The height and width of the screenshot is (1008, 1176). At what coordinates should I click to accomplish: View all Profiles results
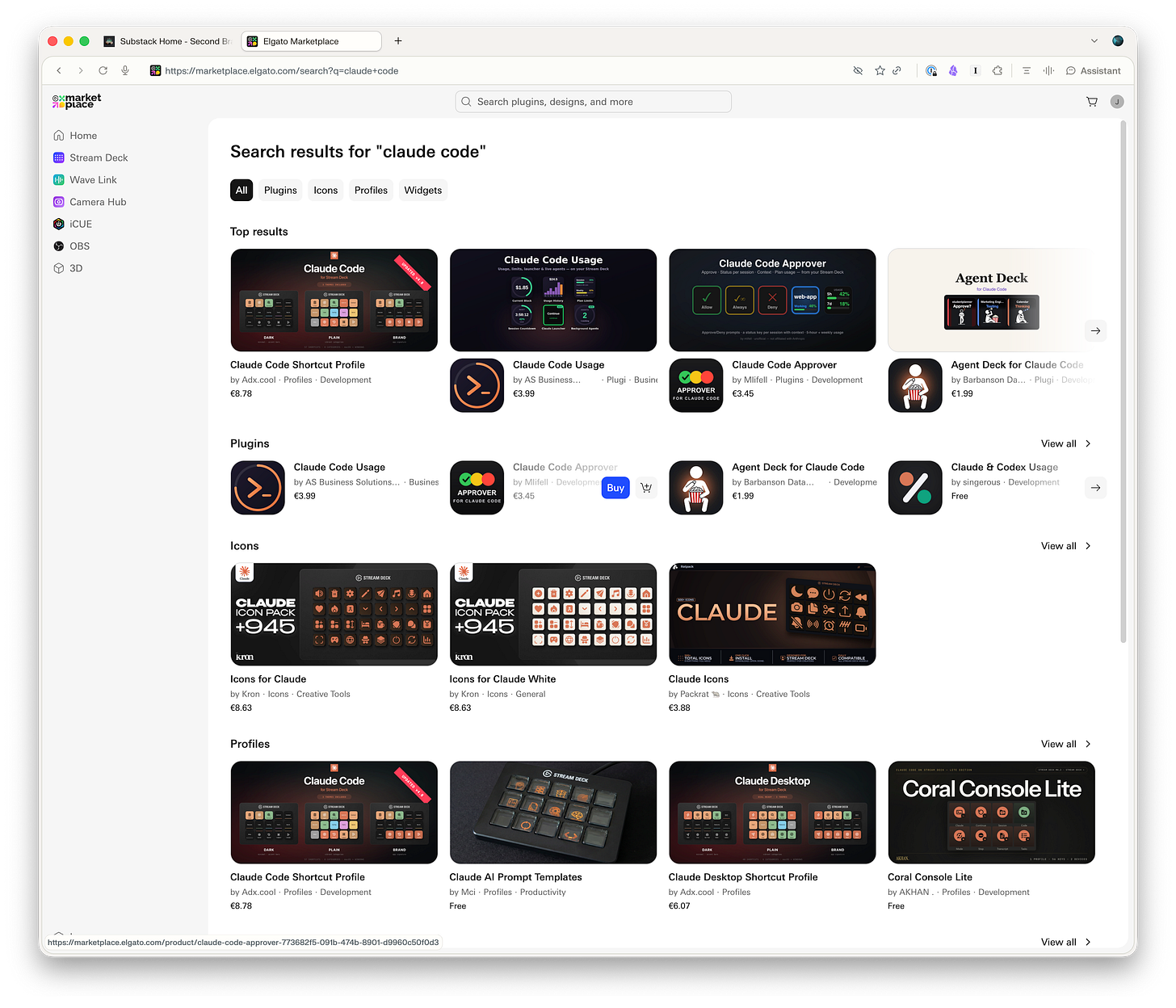tap(1066, 744)
